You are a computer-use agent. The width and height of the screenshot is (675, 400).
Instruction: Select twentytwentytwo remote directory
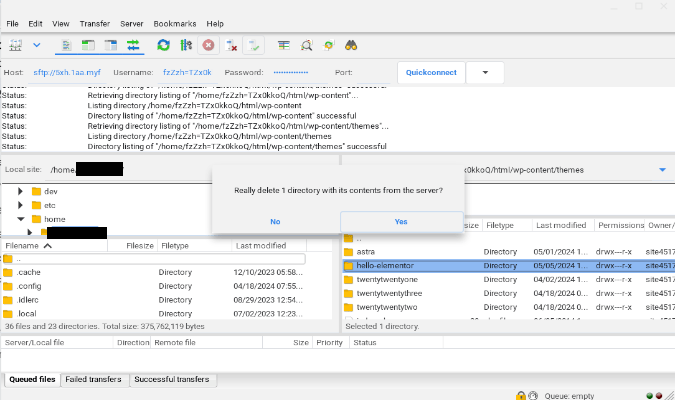point(509,307)
